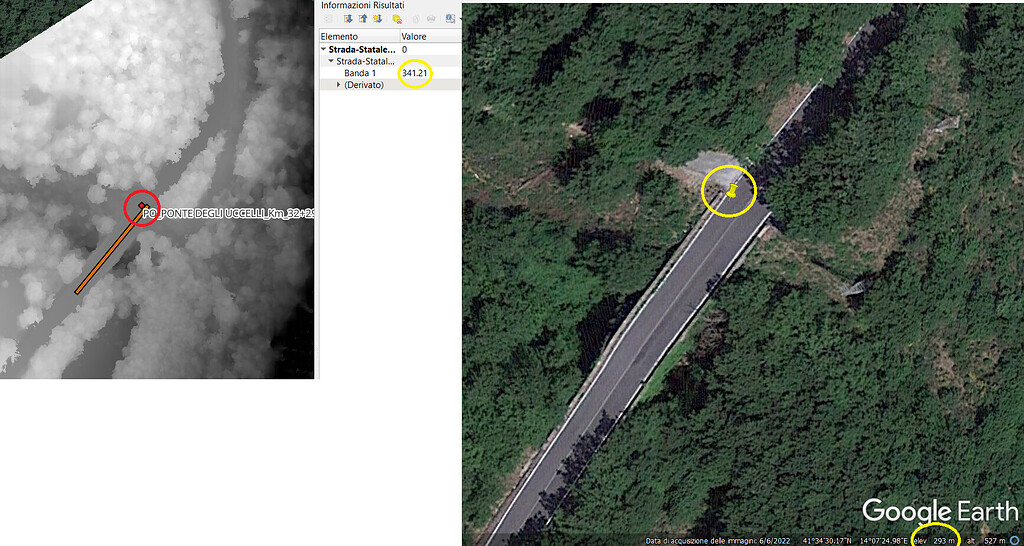1024x546 pixels.
Task: Expand the (Derivato) tree node
Action: (x=338, y=85)
